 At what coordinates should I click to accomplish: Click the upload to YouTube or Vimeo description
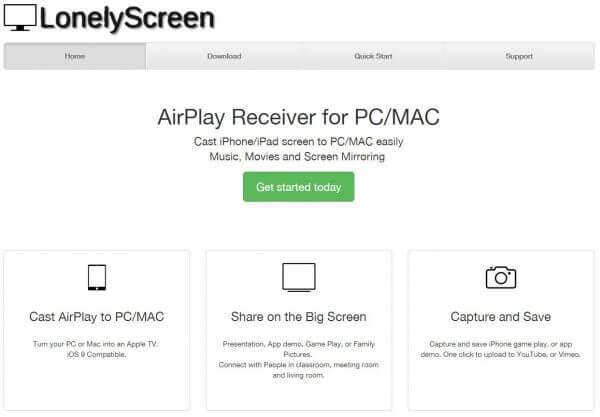501,349
